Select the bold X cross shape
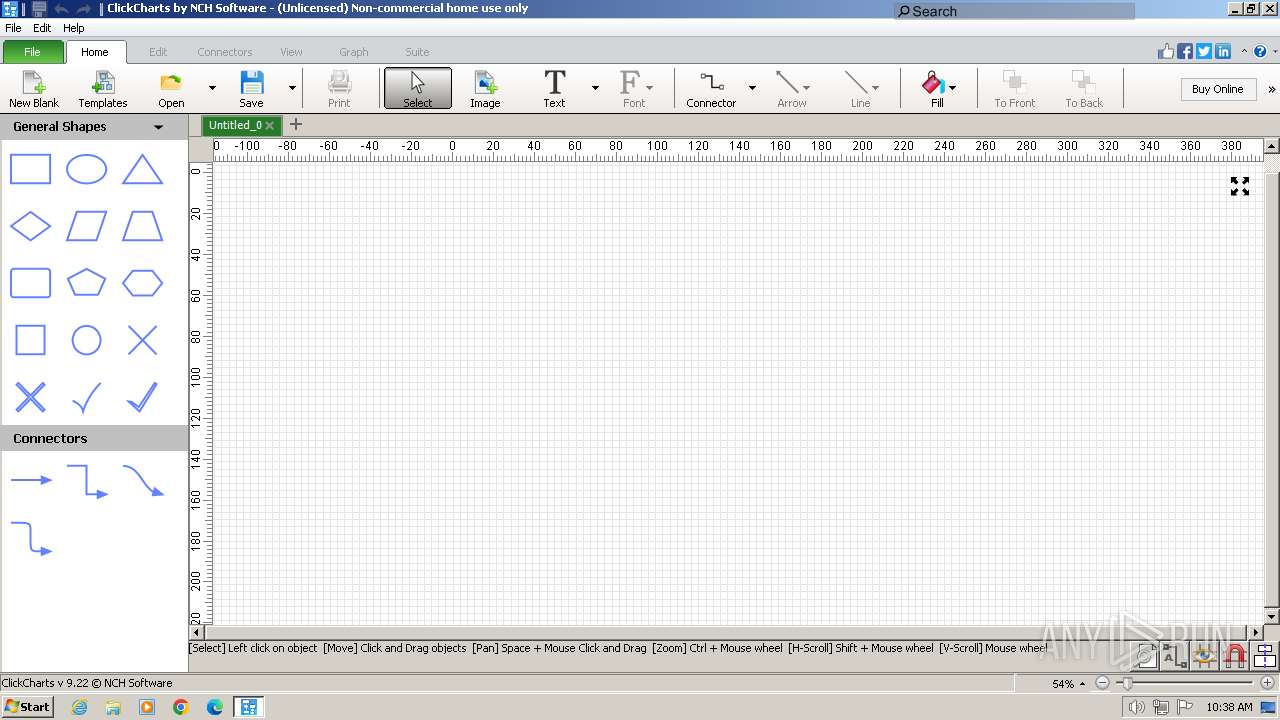Viewport: 1280px width, 720px height. [x=30, y=397]
